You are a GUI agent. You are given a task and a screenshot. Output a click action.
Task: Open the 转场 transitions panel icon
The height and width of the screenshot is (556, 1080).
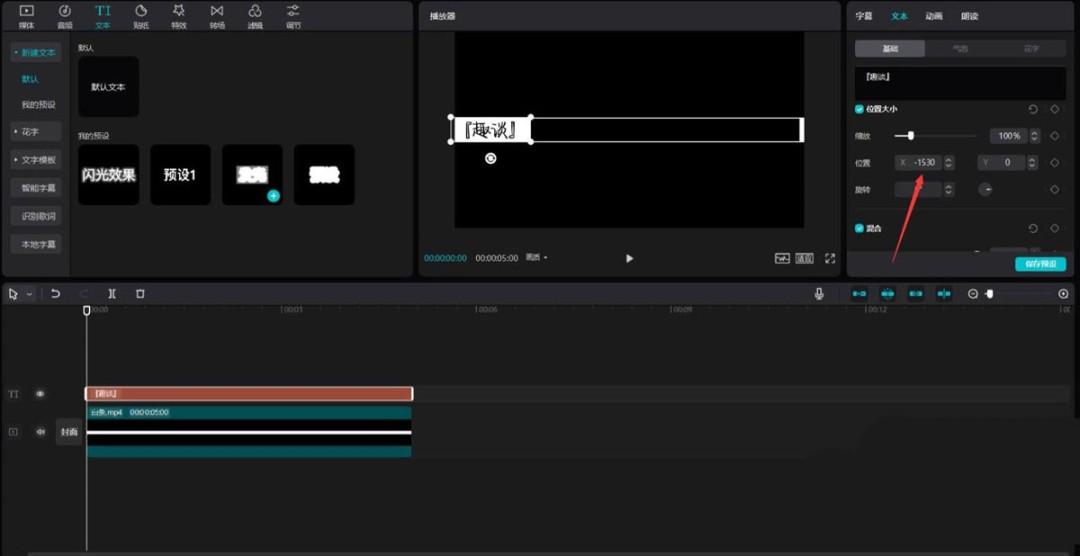click(x=217, y=15)
